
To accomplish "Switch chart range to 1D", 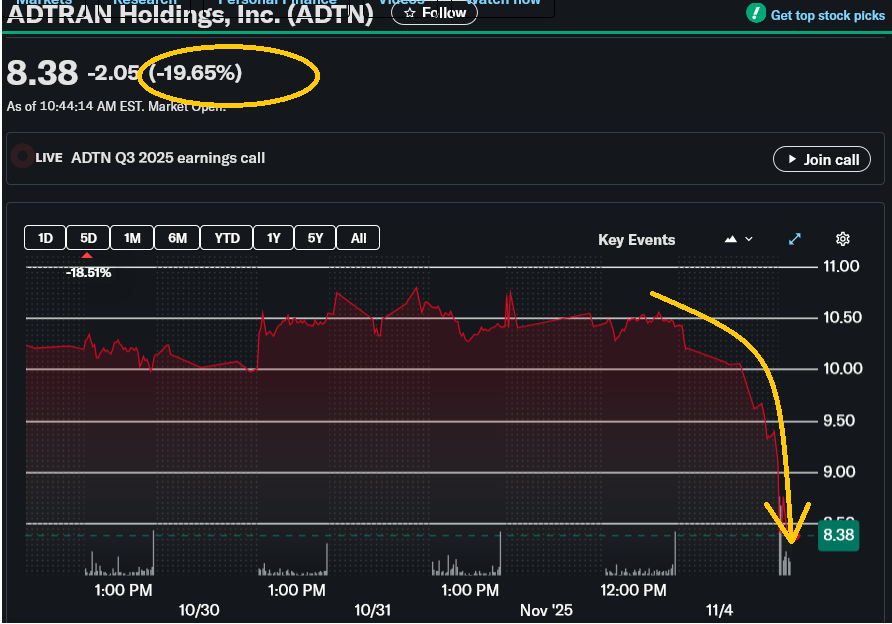I will 45,238.
